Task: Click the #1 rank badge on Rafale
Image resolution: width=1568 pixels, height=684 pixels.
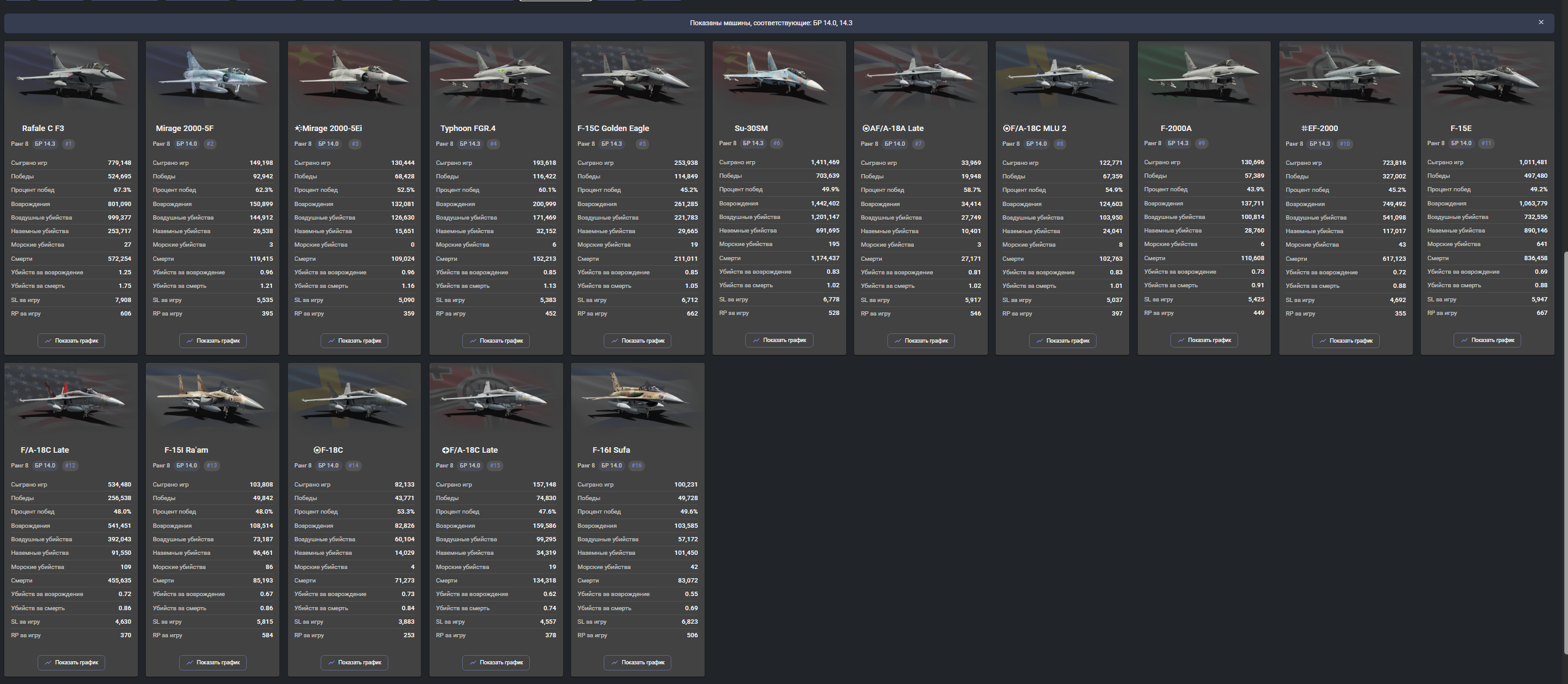Action: pos(68,144)
